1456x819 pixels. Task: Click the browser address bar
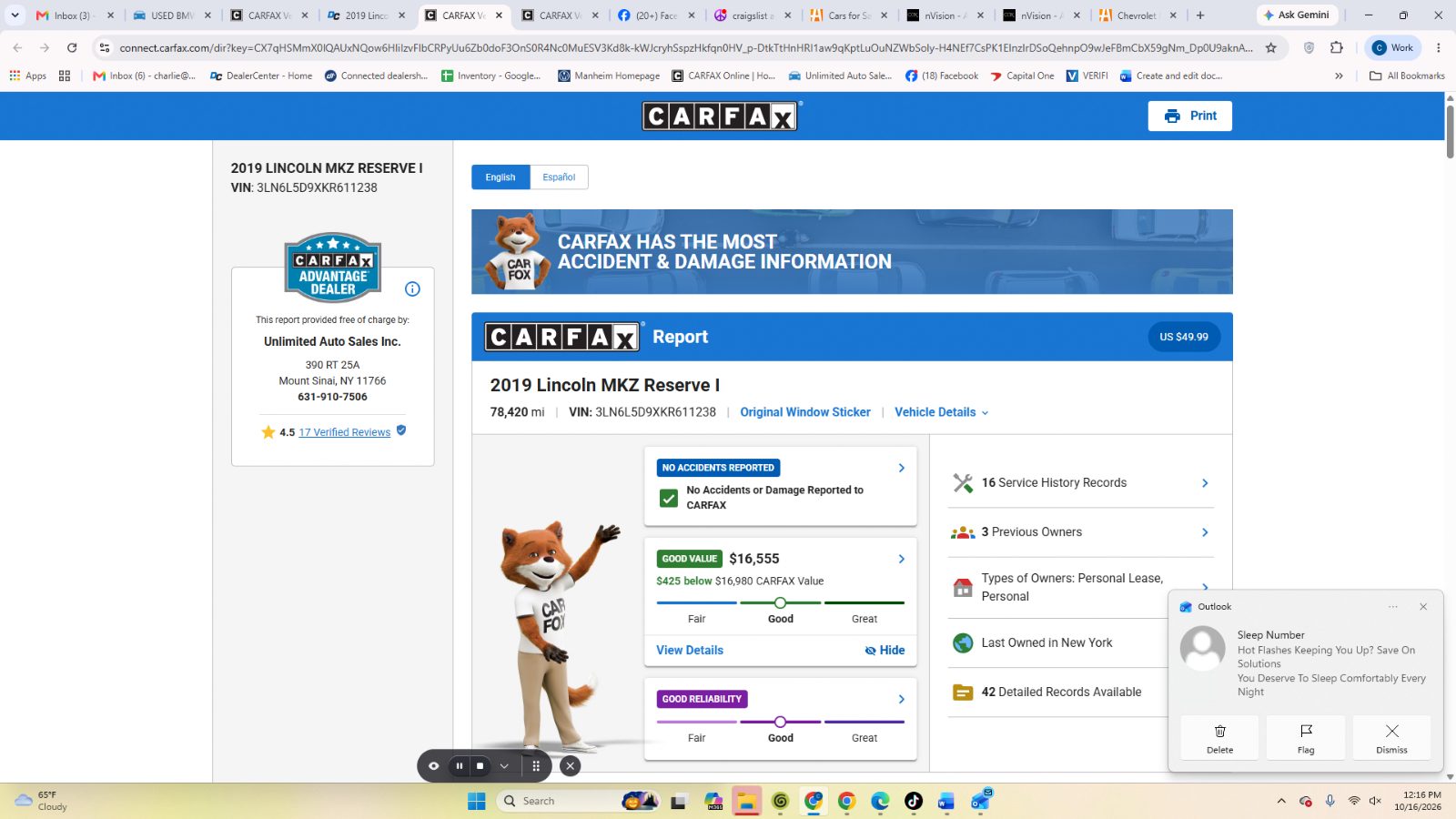coord(685,47)
